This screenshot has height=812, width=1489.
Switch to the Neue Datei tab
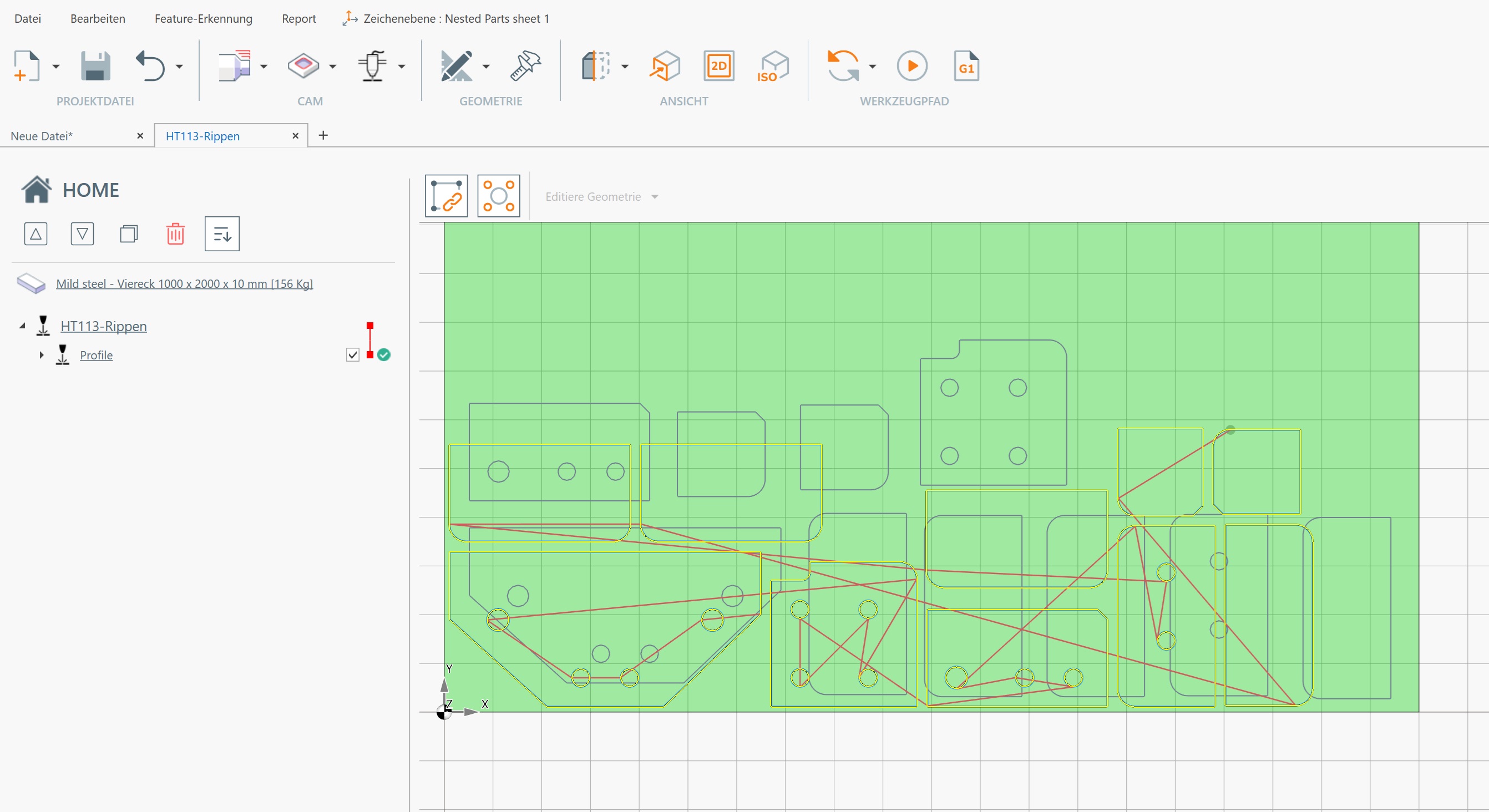[x=42, y=136]
